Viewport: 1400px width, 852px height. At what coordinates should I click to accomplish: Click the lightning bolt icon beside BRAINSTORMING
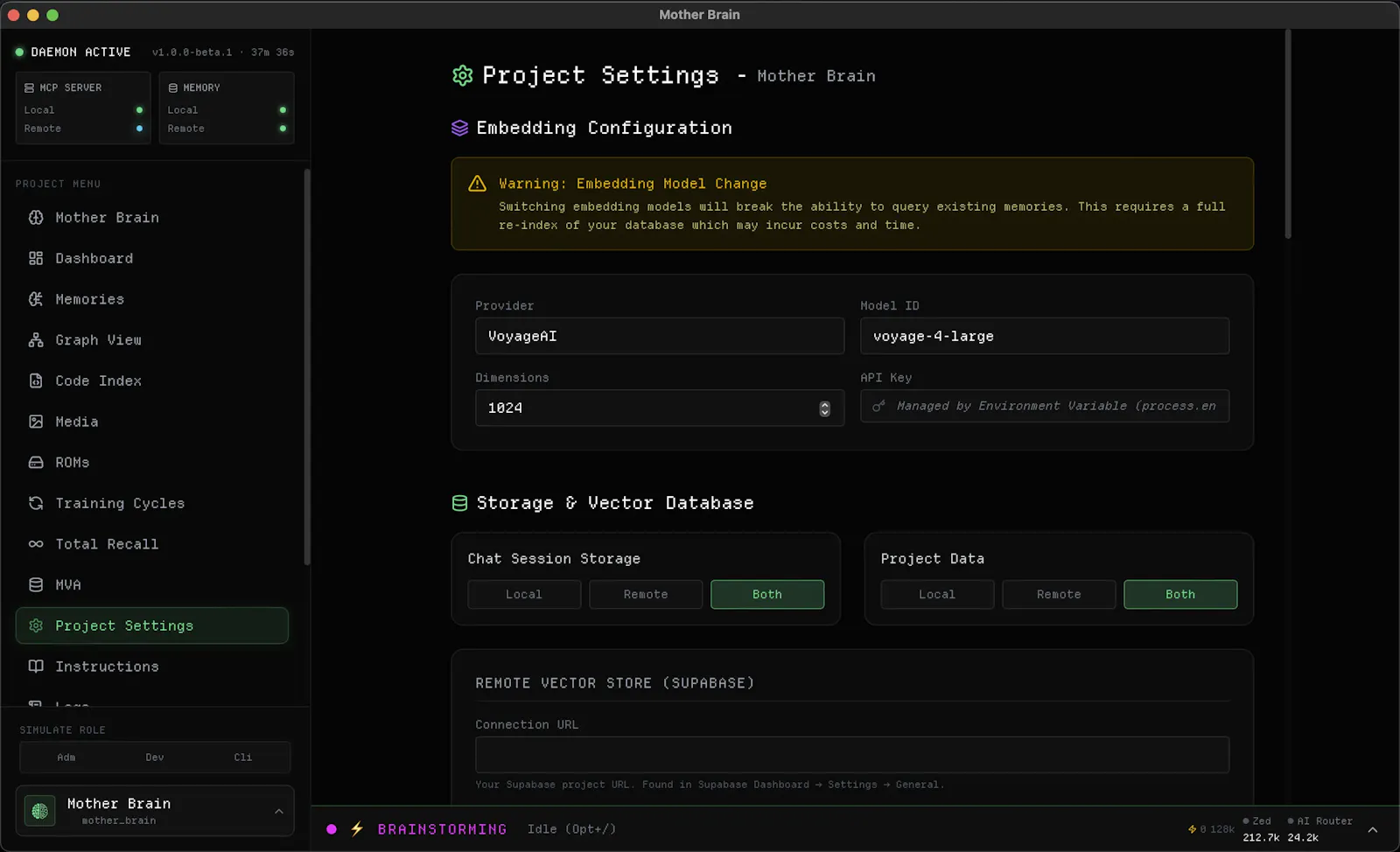coord(357,828)
